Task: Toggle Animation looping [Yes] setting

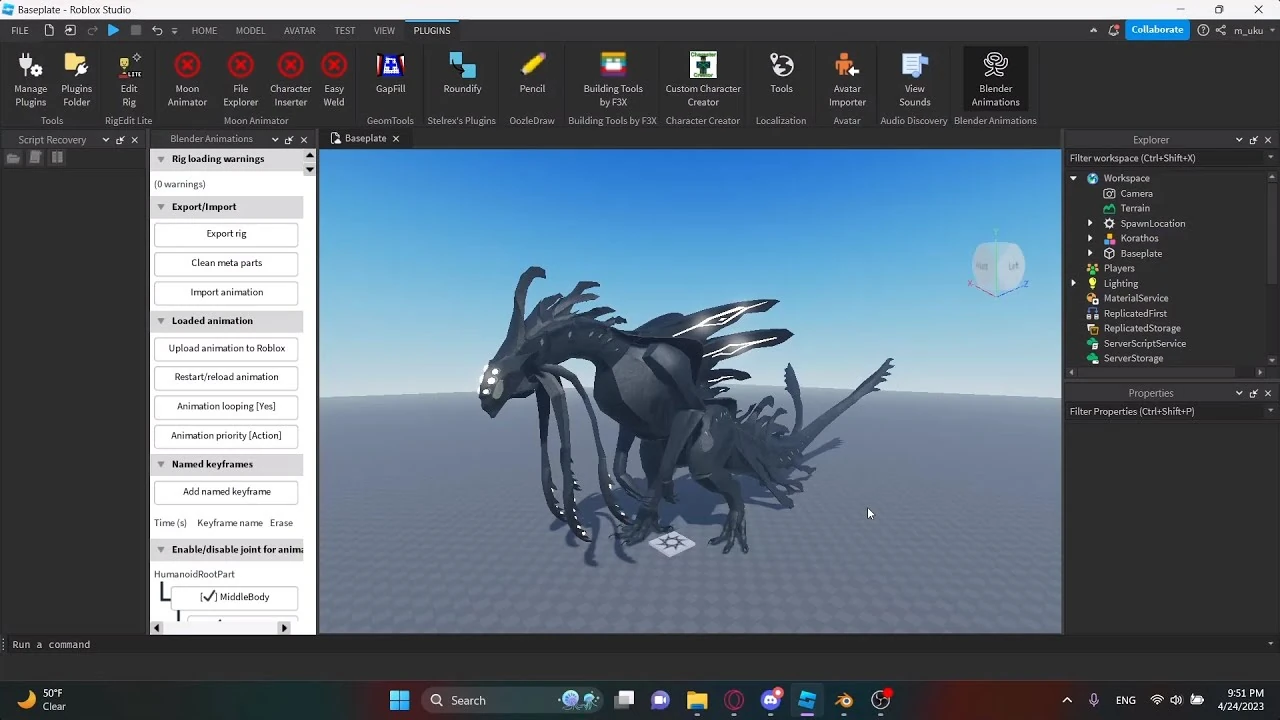Action: (226, 406)
